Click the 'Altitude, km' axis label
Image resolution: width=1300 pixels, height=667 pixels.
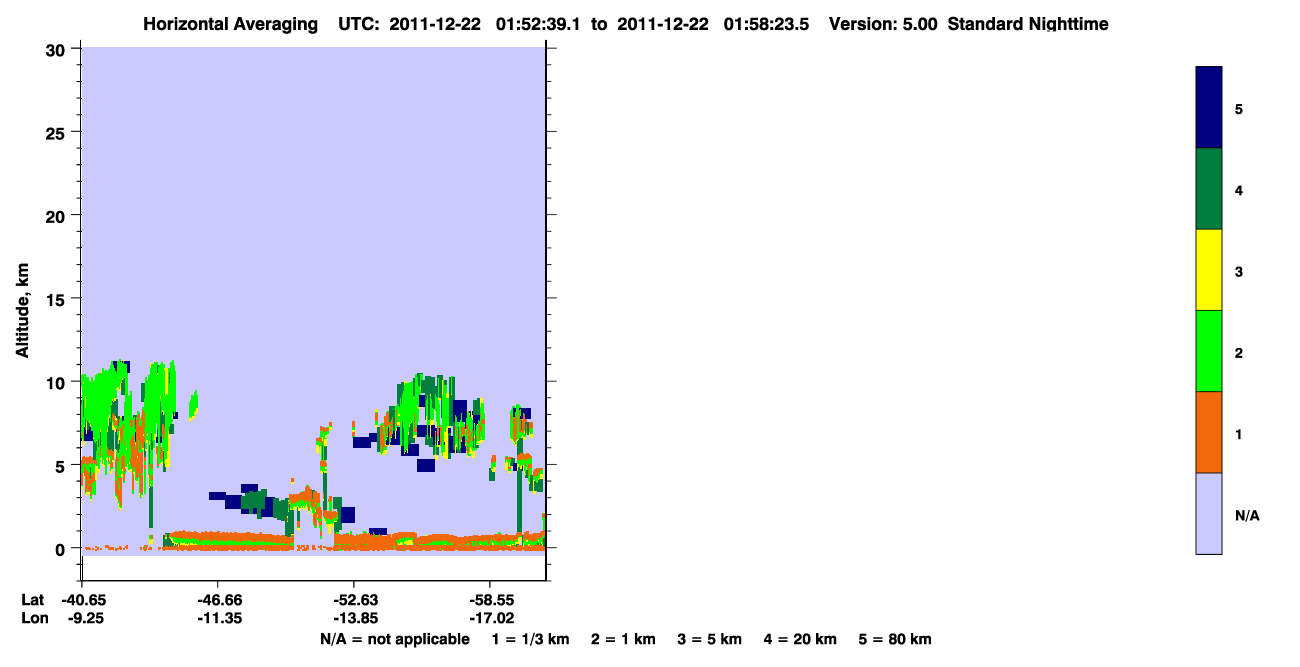(22, 313)
